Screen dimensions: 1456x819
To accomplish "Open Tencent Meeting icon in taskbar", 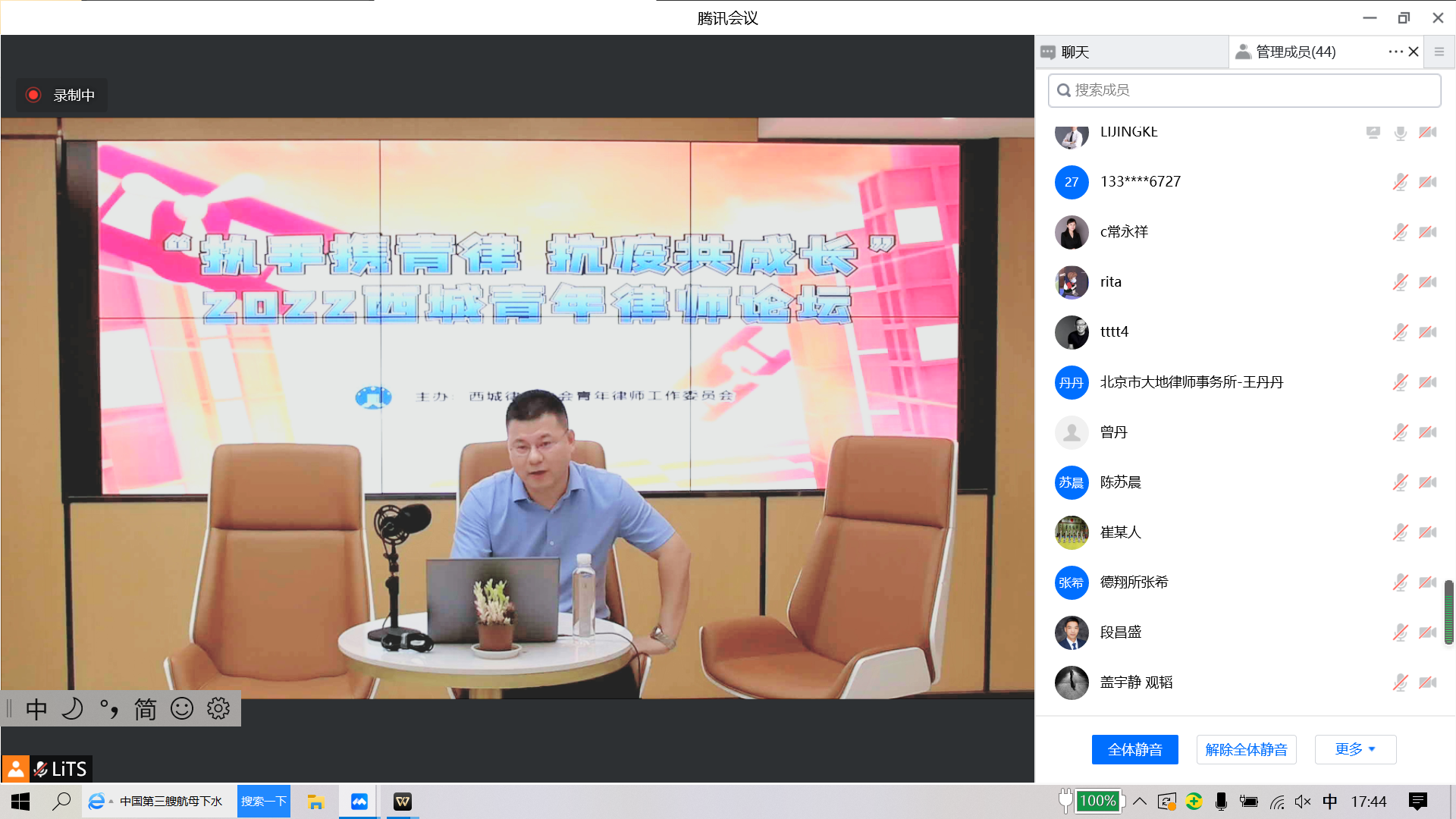I will pyautogui.click(x=359, y=802).
